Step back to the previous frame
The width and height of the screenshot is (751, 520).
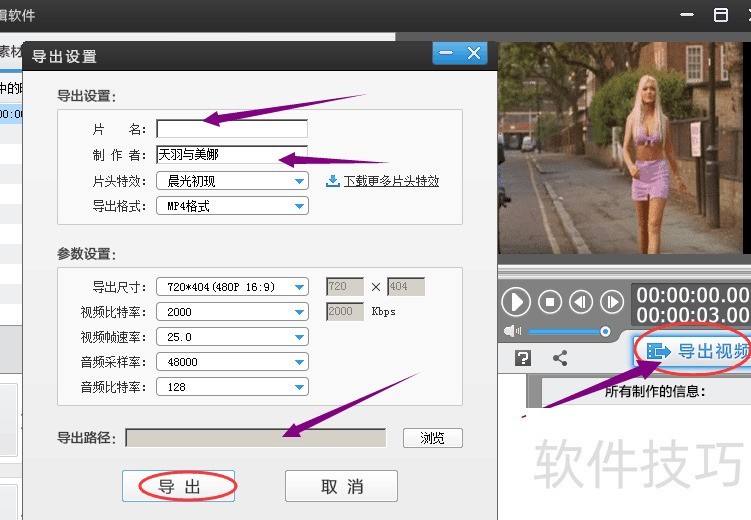tap(580, 301)
